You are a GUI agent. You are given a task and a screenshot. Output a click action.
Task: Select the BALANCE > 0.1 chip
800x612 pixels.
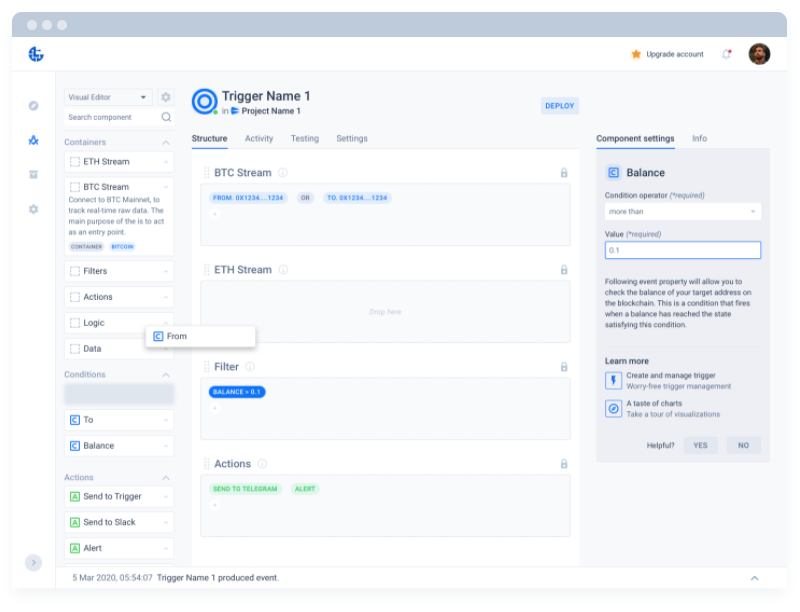coord(237,392)
